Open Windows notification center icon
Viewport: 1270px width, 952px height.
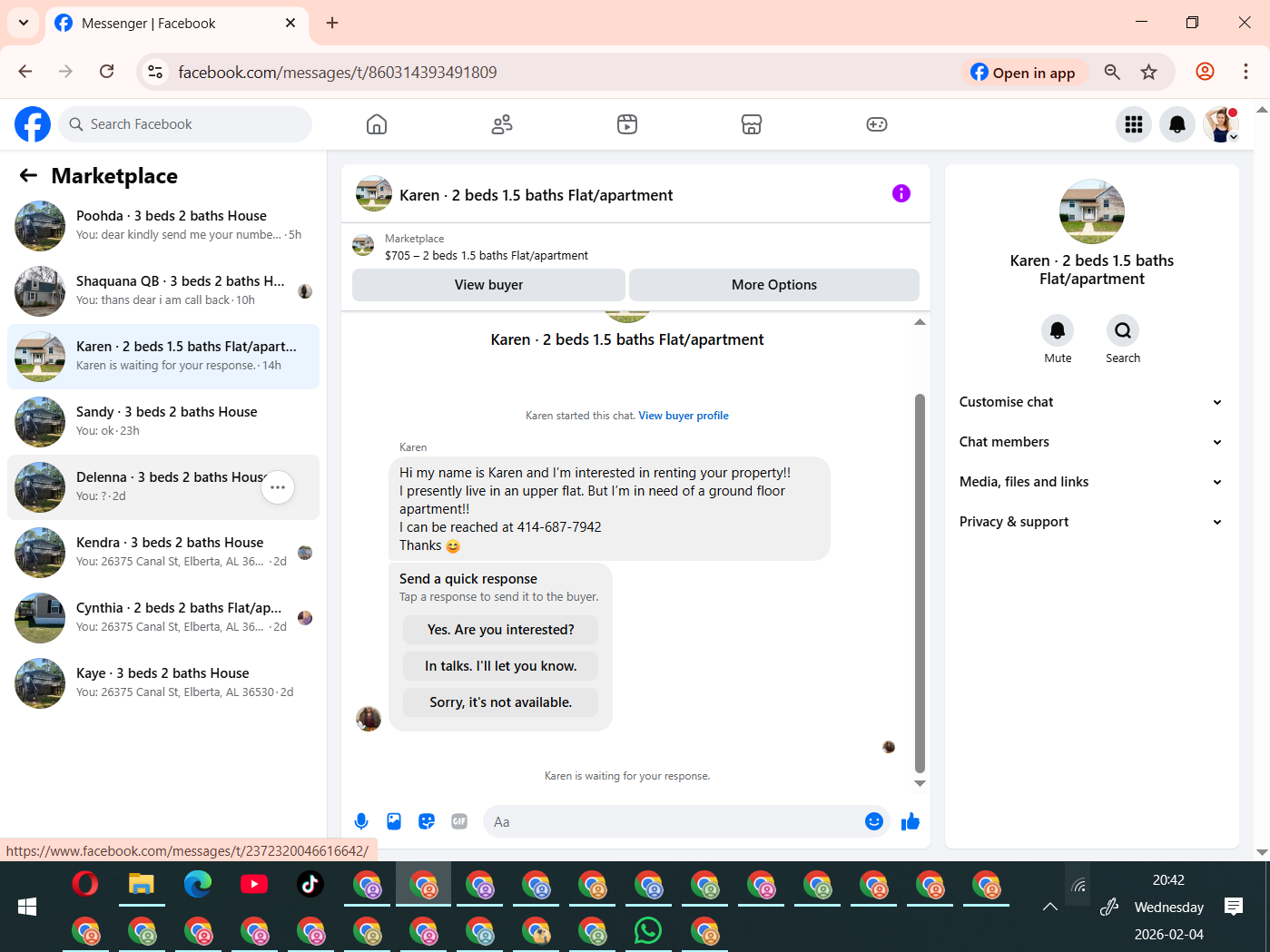coord(1234,907)
